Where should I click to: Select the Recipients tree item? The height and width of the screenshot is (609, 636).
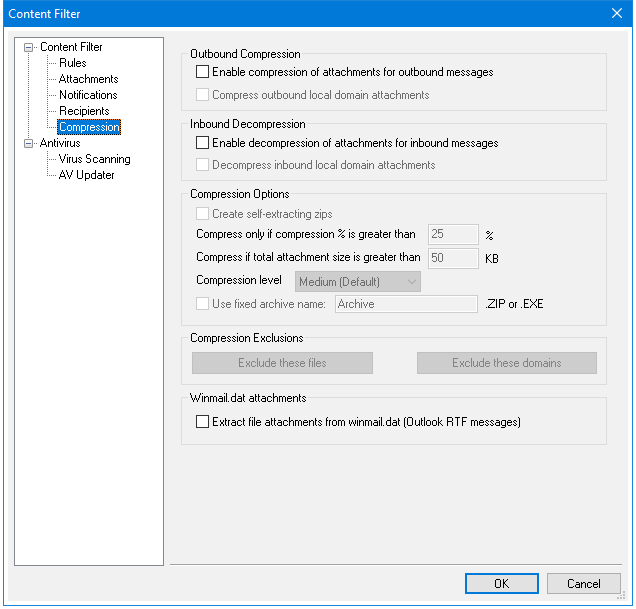[84, 111]
